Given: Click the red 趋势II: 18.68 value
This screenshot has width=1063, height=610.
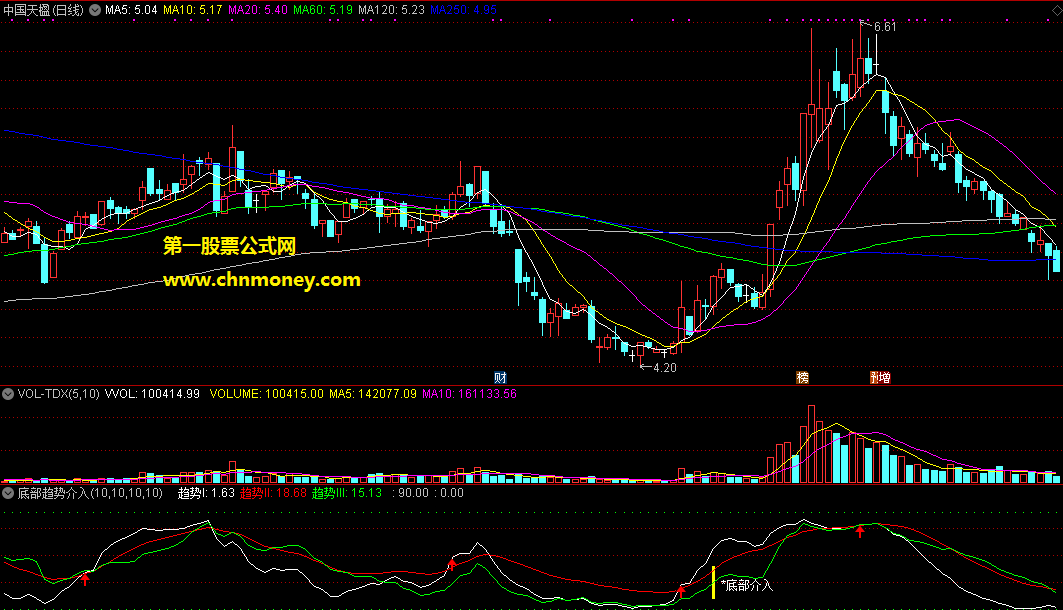Looking at the screenshot, I should coord(273,493).
